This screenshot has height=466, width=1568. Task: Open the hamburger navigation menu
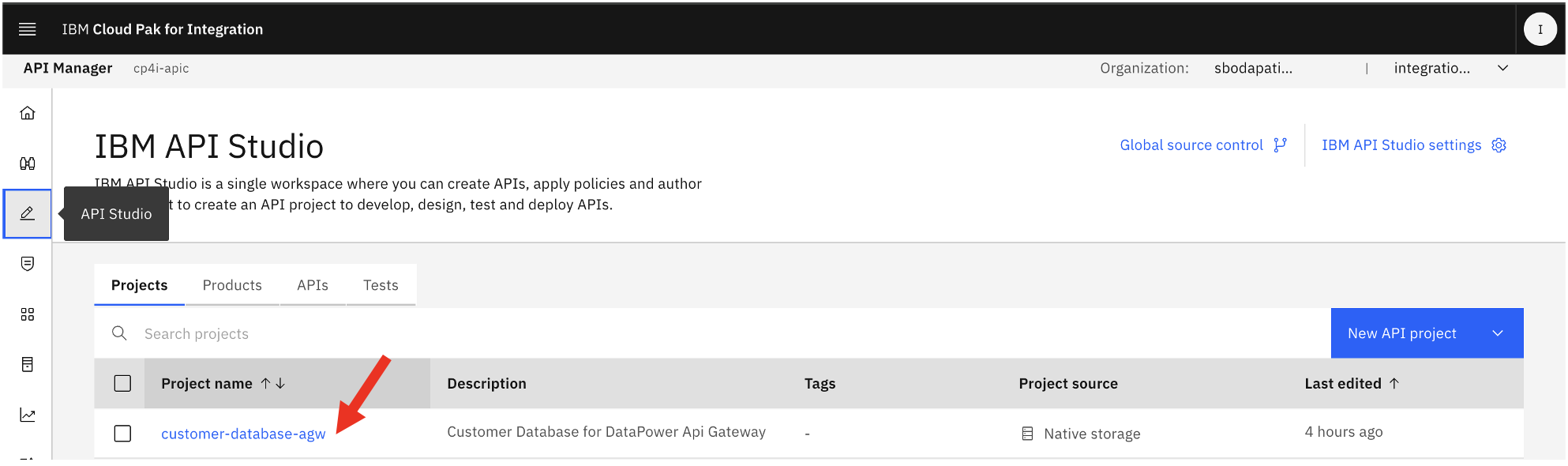28,29
